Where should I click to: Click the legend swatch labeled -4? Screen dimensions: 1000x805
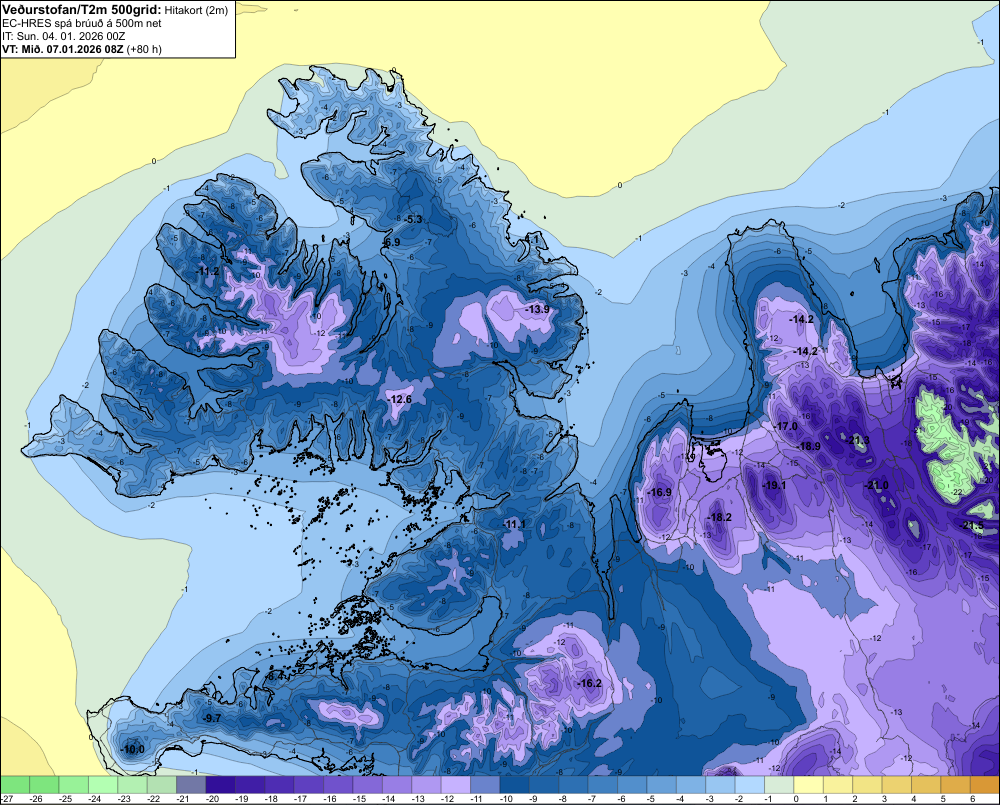690,785
